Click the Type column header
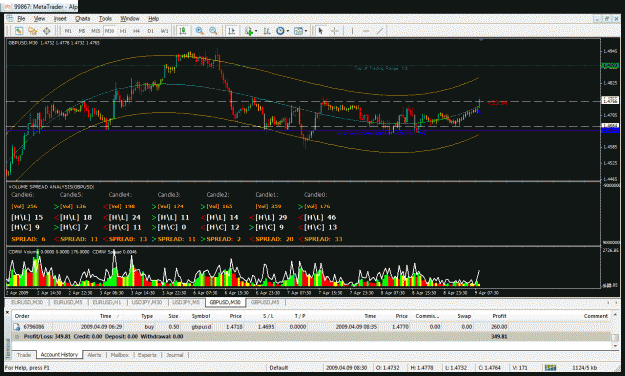Image resolution: width=625 pixels, height=376 pixels. [x=147, y=316]
